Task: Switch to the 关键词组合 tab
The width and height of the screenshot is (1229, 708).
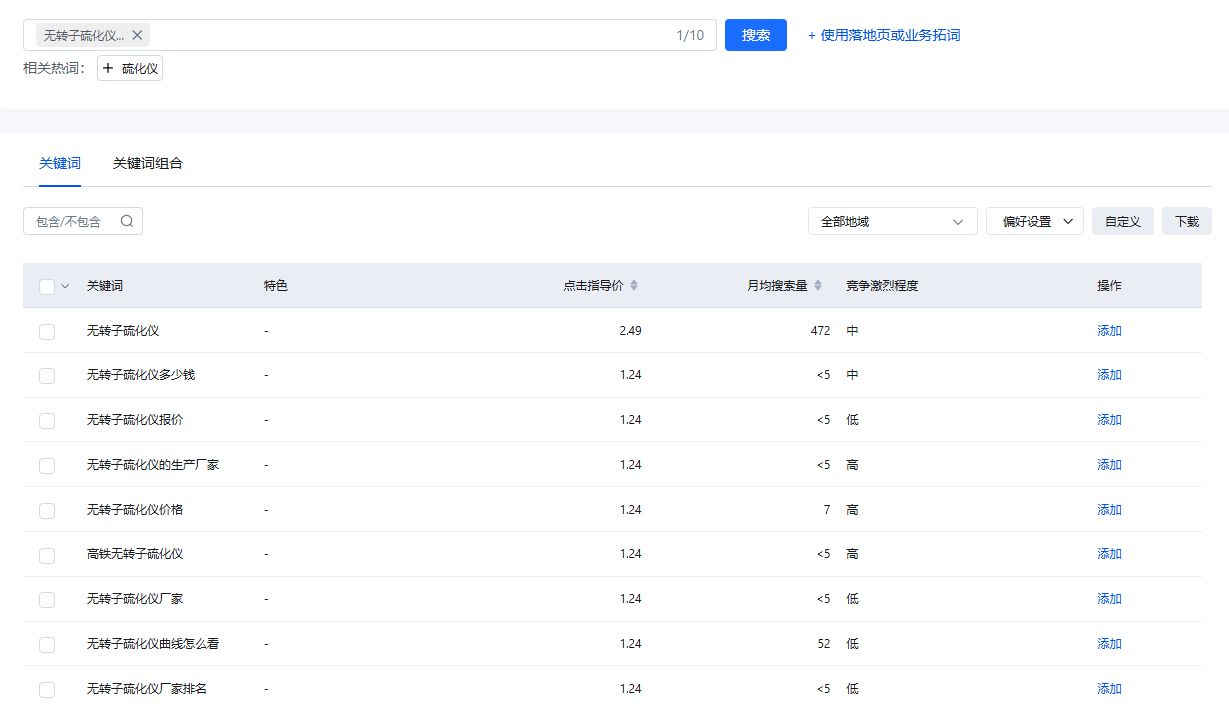Action: 148,163
